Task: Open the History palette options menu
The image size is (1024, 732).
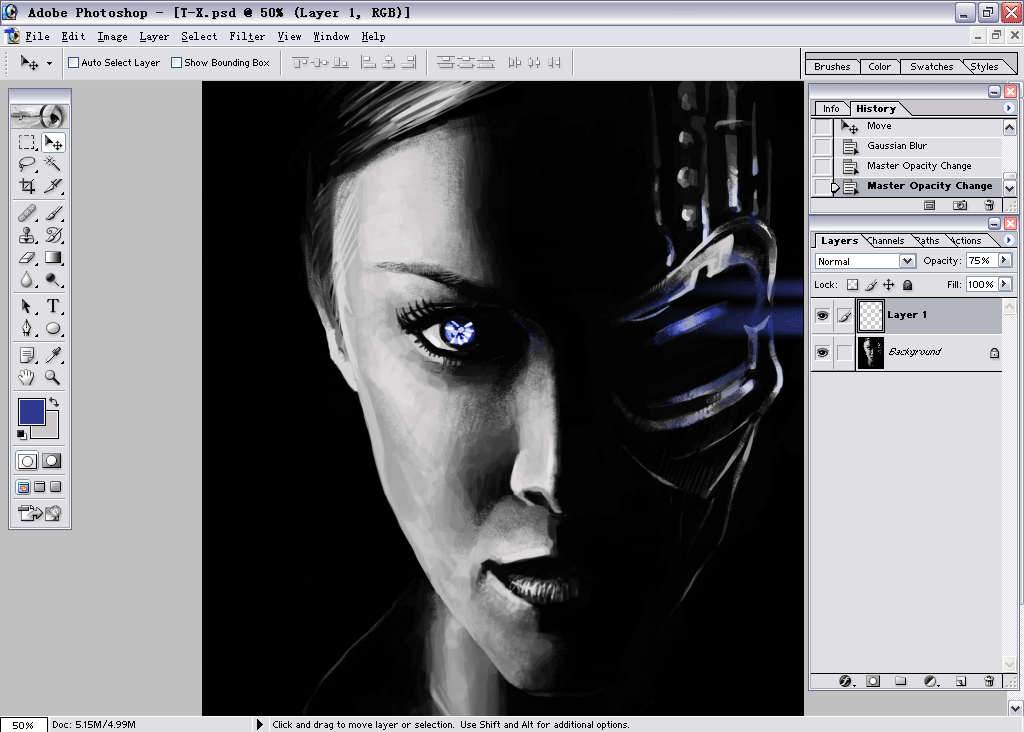Action: coord(1008,108)
